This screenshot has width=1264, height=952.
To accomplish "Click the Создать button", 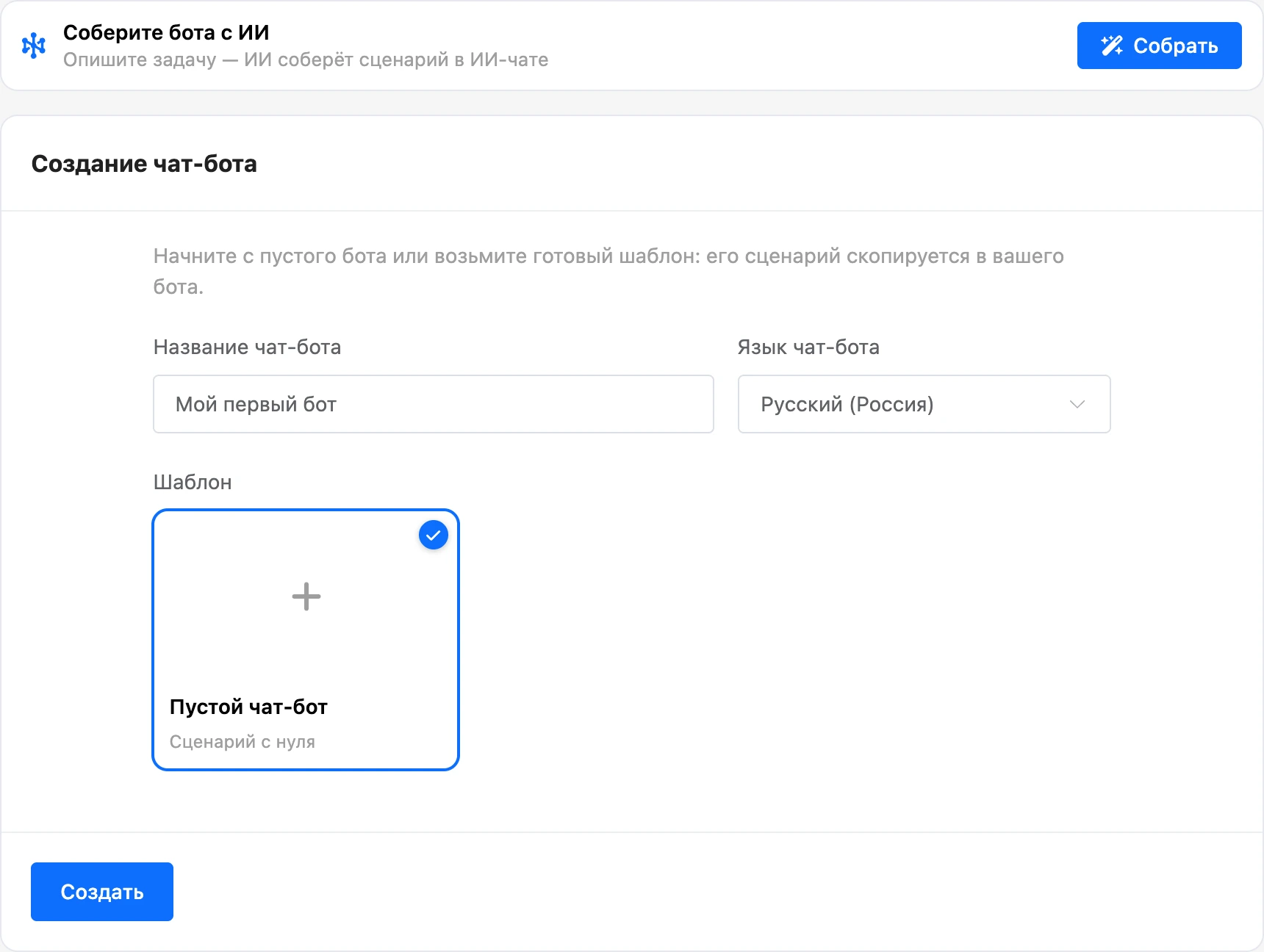I will pyautogui.click(x=102, y=892).
